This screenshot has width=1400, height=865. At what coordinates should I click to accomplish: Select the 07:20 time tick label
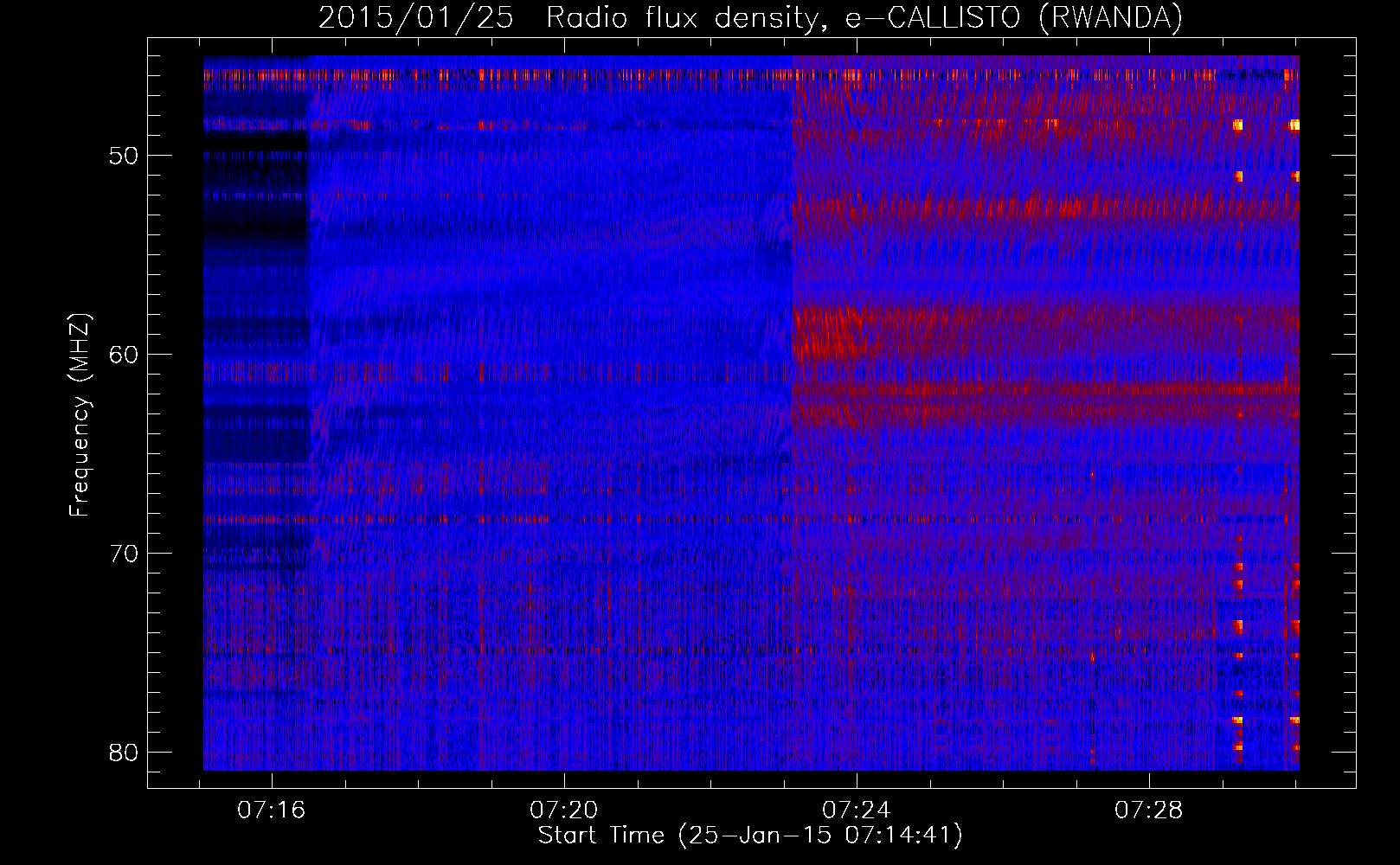[x=564, y=811]
